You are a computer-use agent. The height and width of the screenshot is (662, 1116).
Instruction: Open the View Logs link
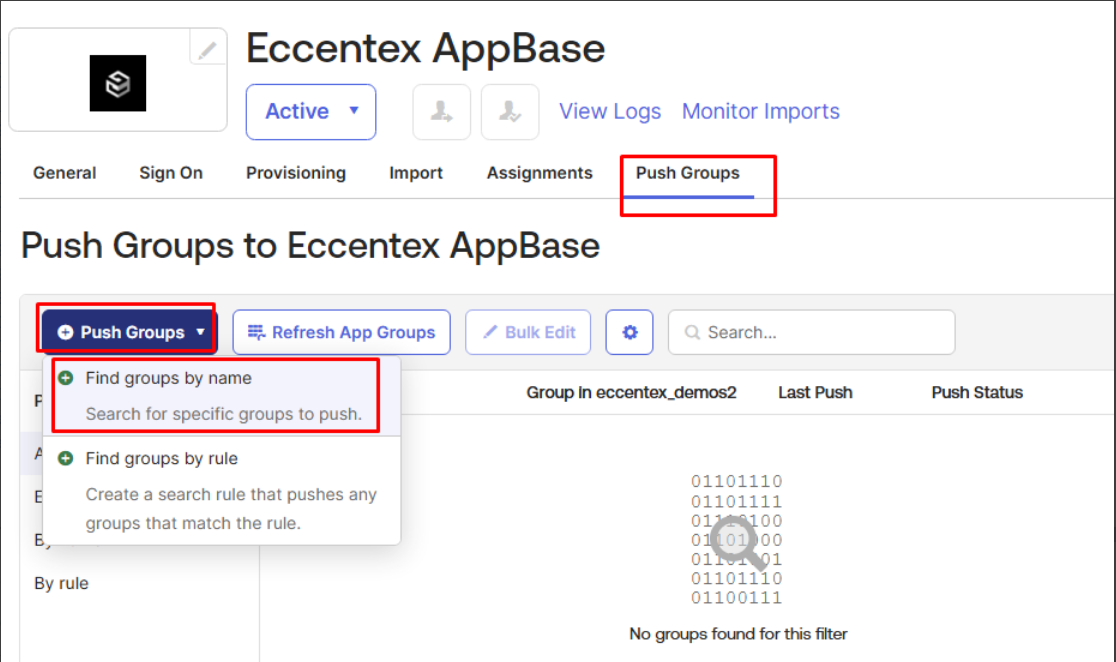pos(610,111)
